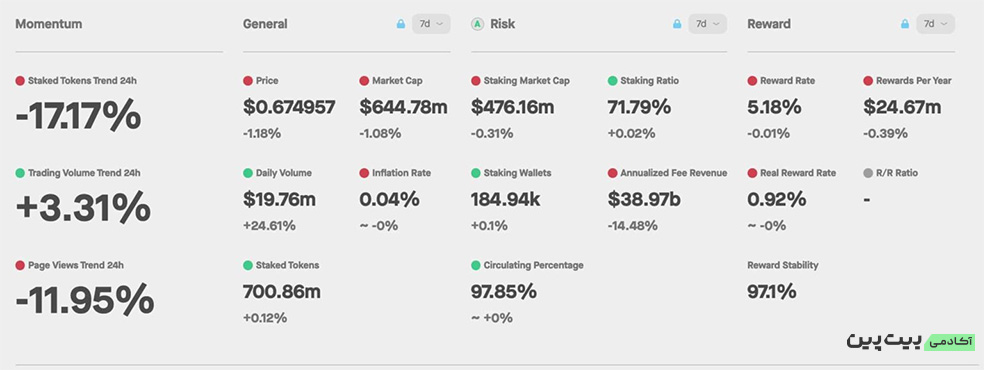Click the Staked Tokens Trend 24h label

click(x=82, y=81)
